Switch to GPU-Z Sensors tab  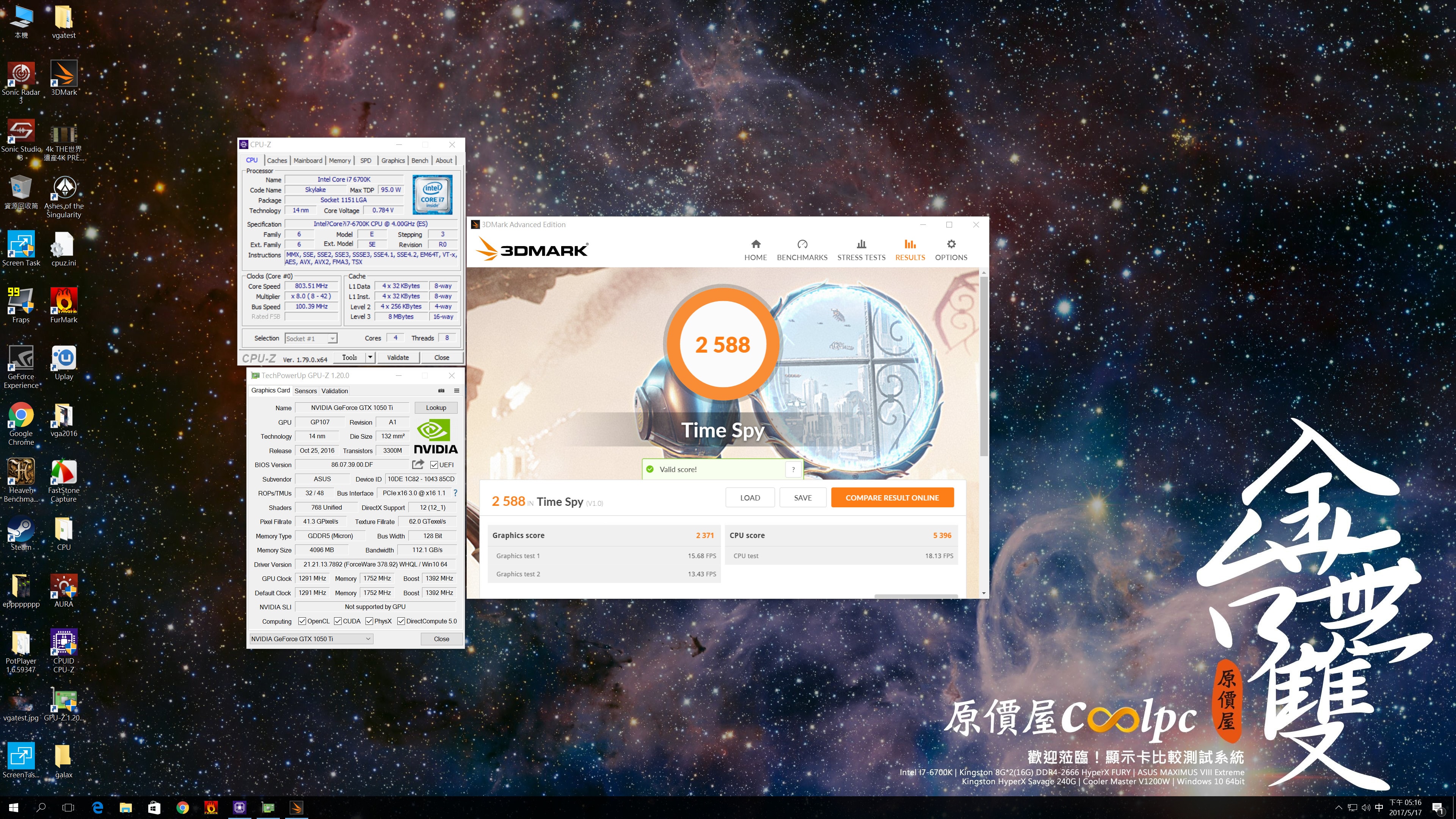tap(305, 391)
